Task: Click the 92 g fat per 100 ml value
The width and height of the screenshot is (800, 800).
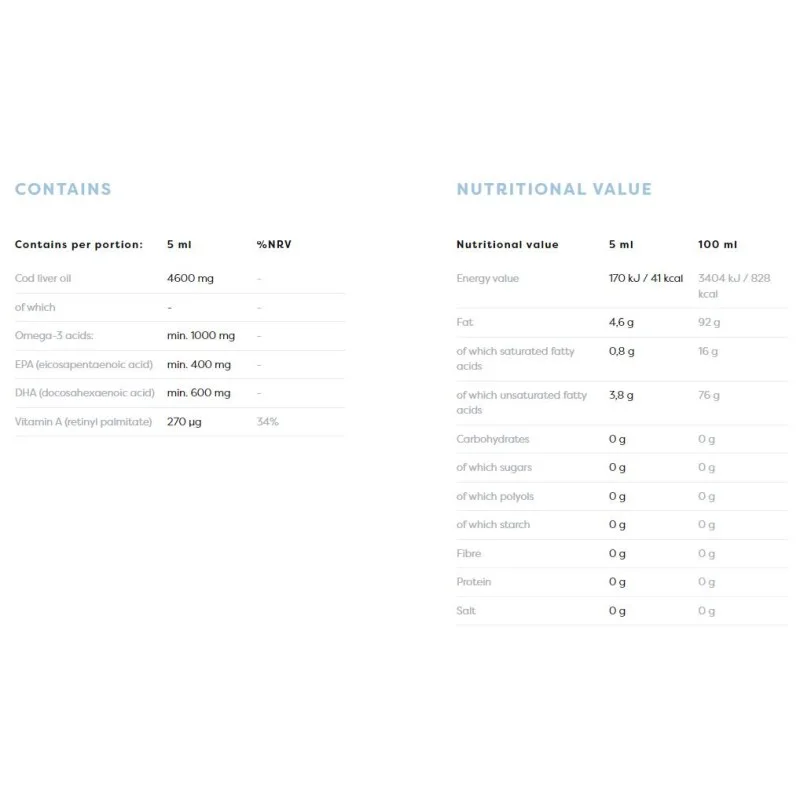Action: tap(708, 322)
